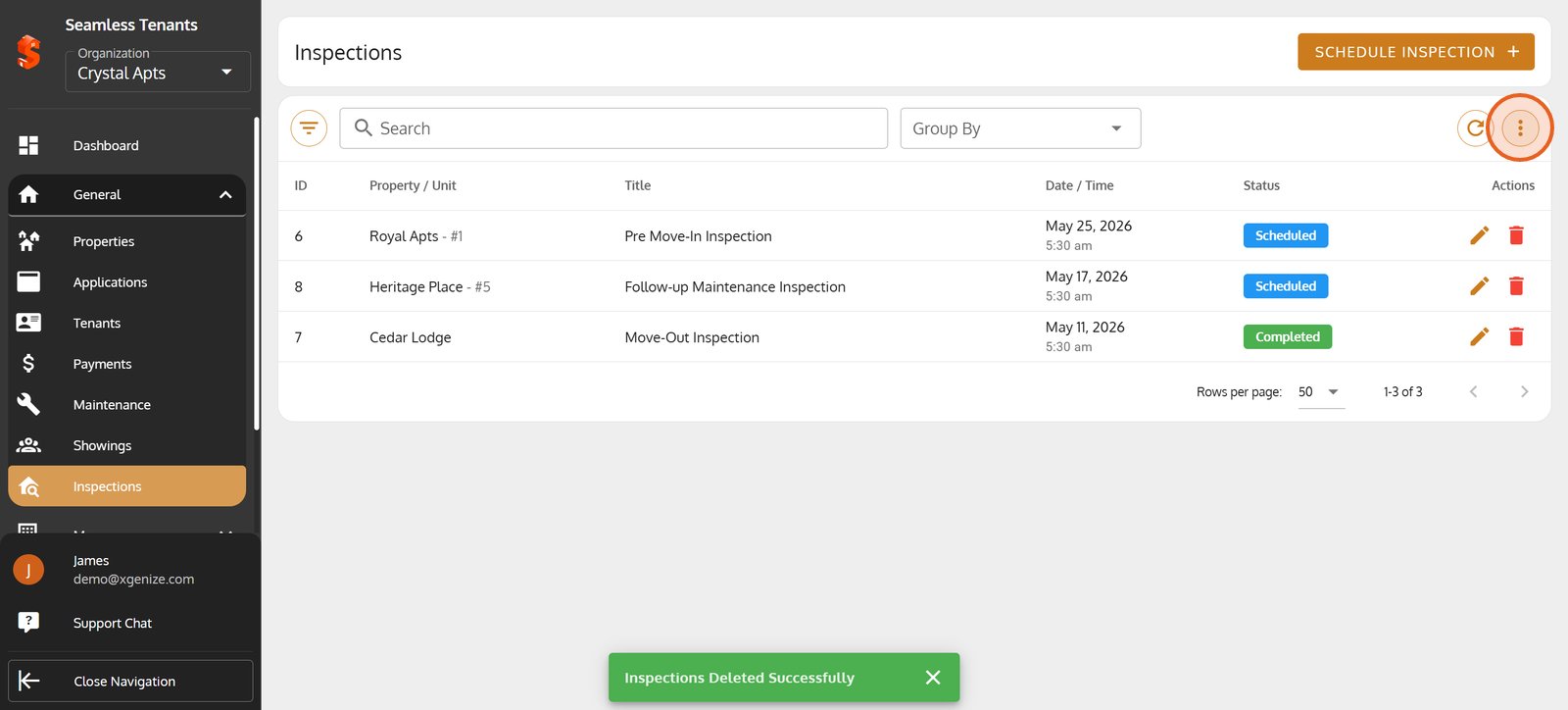The height and width of the screenshot is (710, 1568).
Task: Click the Completed status badge
Action: (1287, 337)
